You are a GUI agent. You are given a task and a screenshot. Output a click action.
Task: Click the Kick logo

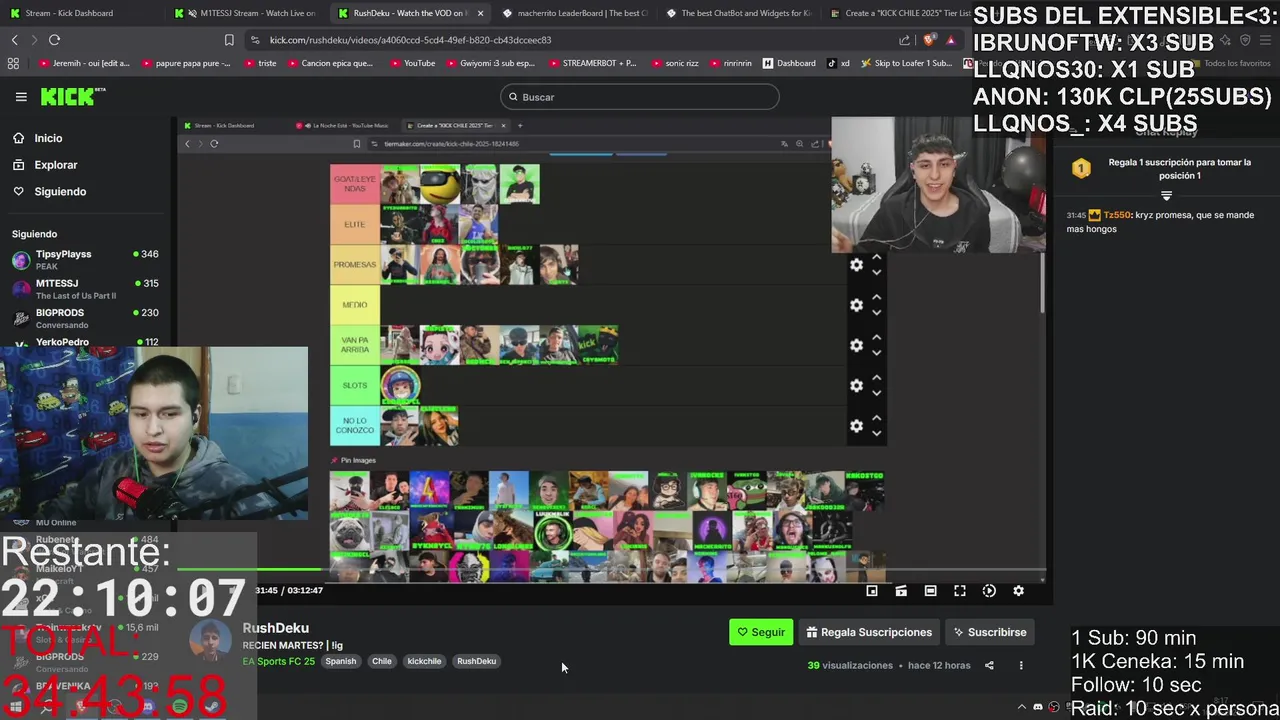pos(73,97)
